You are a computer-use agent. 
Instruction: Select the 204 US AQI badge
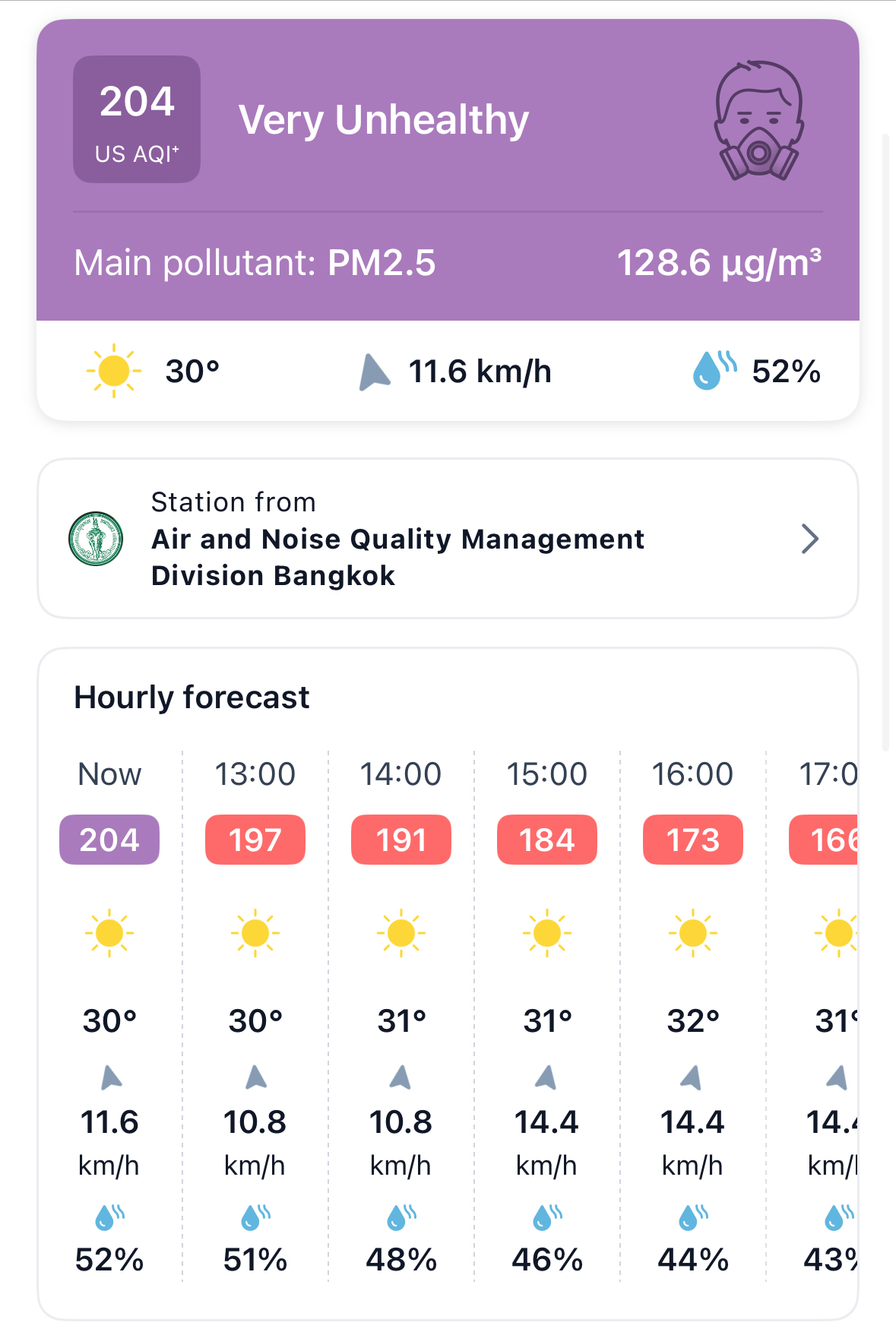[x=137, y=119]
